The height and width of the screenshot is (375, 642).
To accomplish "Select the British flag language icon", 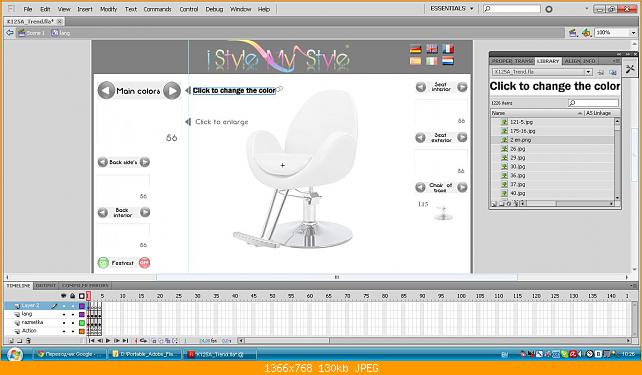I will (432, 49).
